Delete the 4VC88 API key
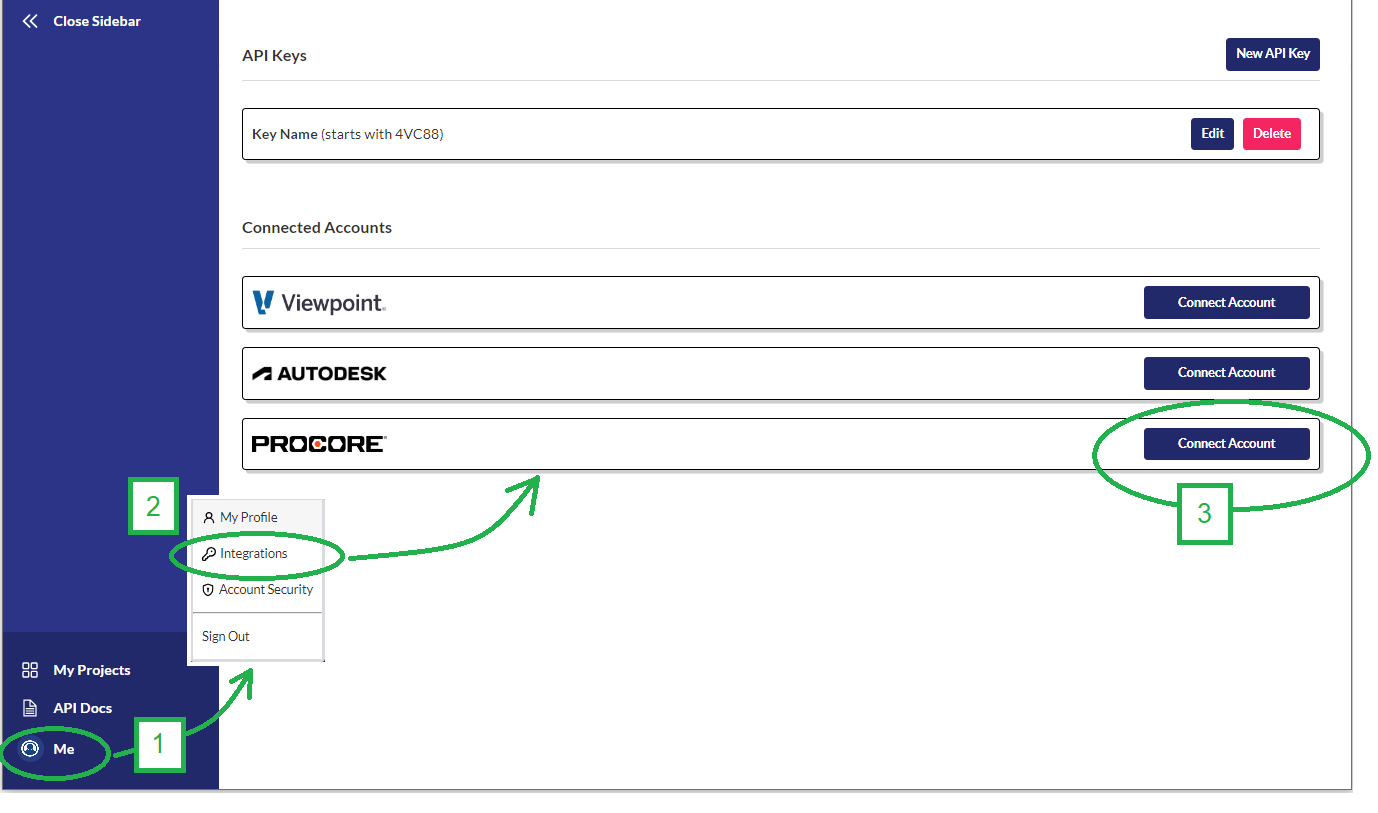This screenshot has height=813, width=1378. pyautogui.click(x=1271, y=134)
